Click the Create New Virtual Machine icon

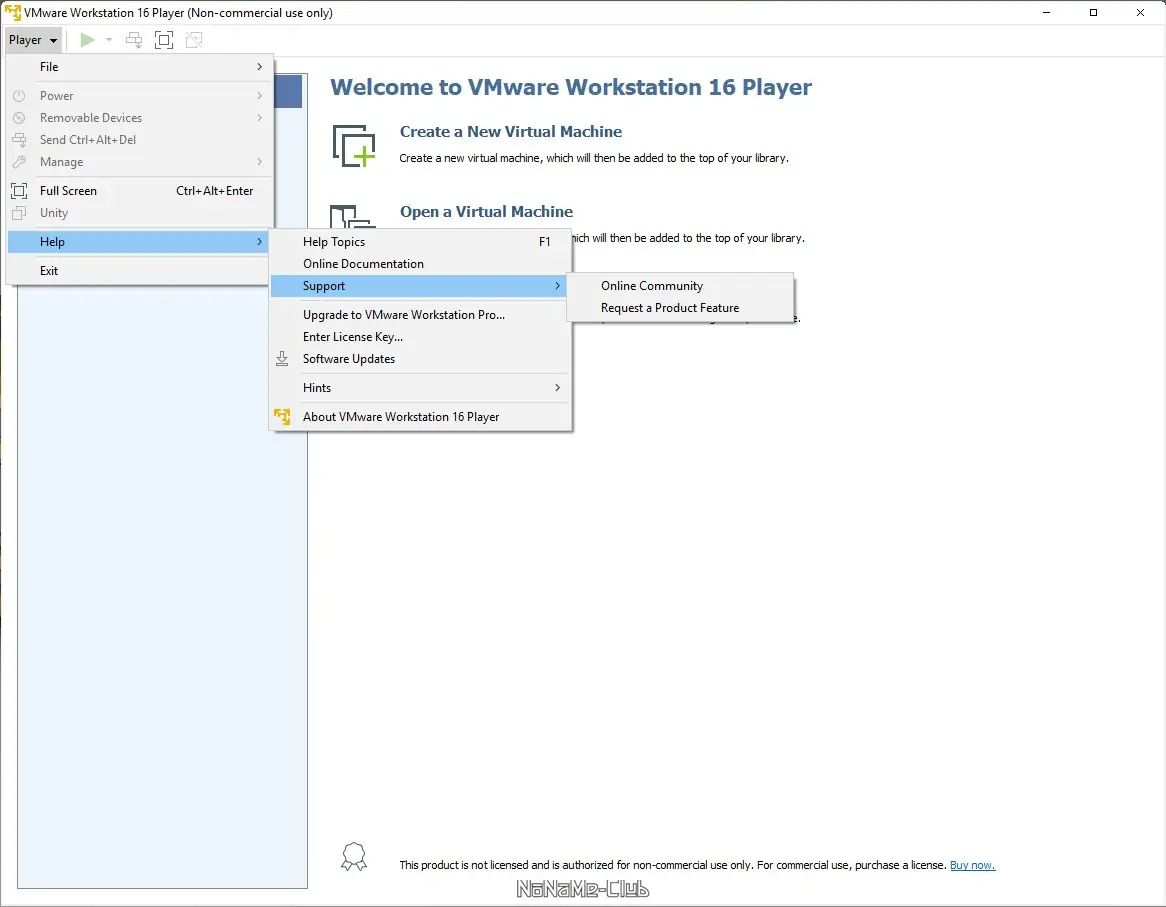tap(354, 146)
